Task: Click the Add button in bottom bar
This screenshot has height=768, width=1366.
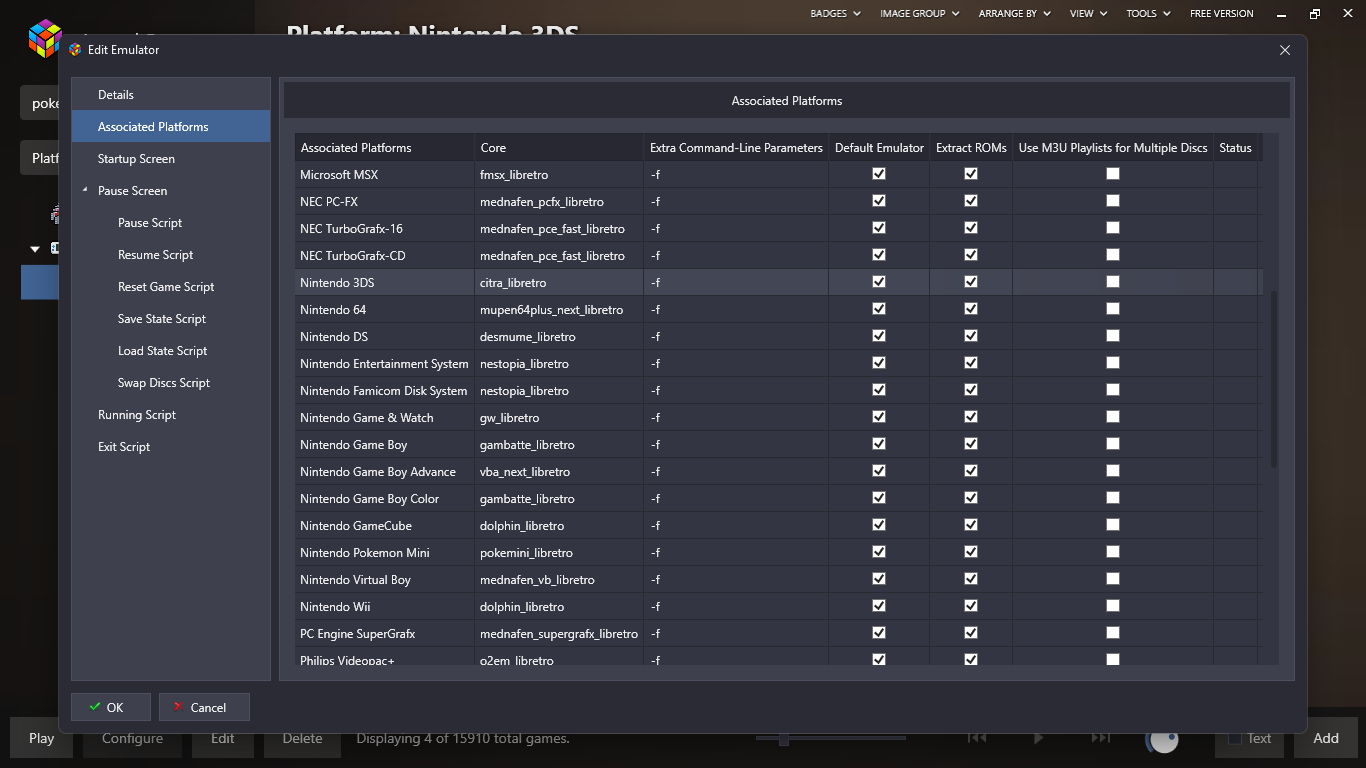Action: (1326, 738)
